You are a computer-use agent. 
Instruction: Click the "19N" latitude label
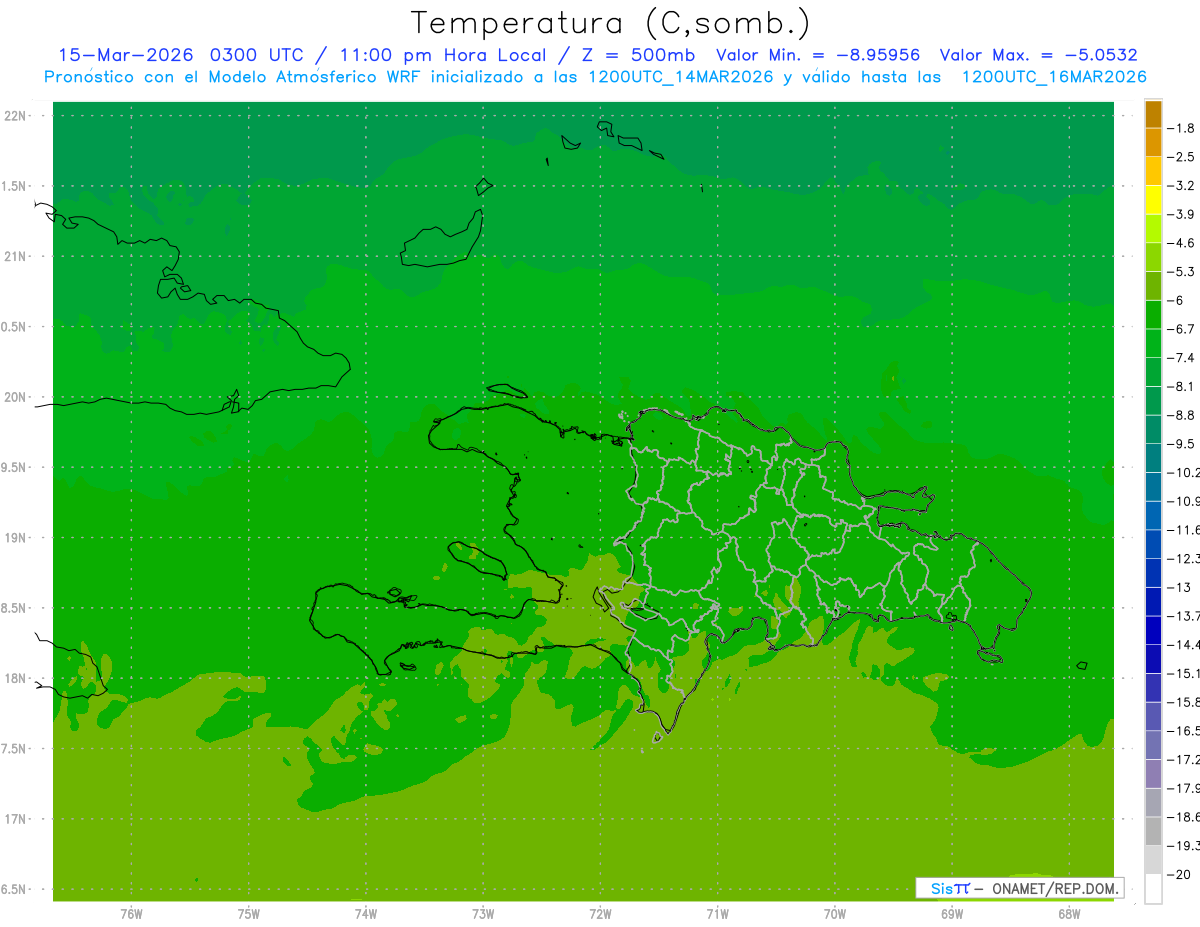(x=16, y=538)
